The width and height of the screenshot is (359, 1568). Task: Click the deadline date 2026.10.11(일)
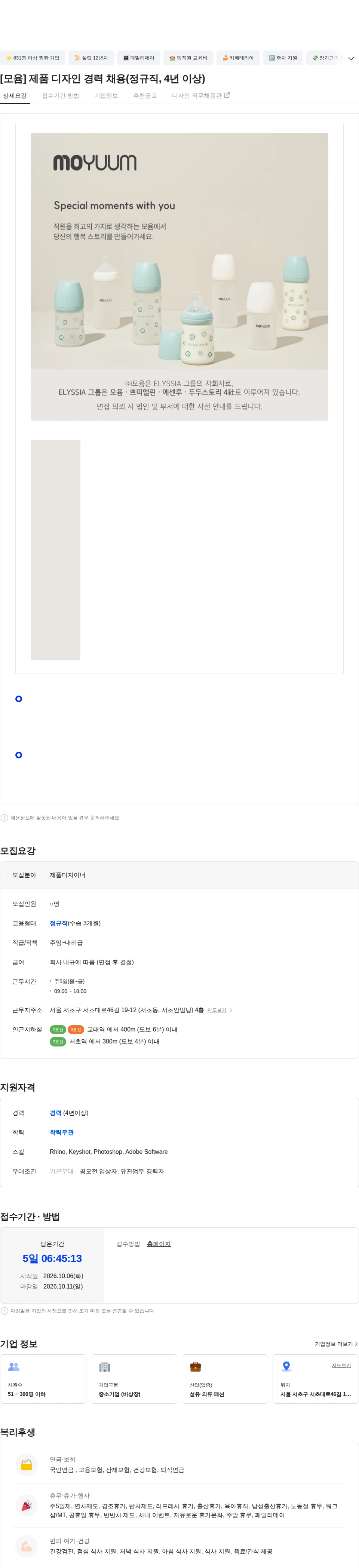coord(63,1286)
